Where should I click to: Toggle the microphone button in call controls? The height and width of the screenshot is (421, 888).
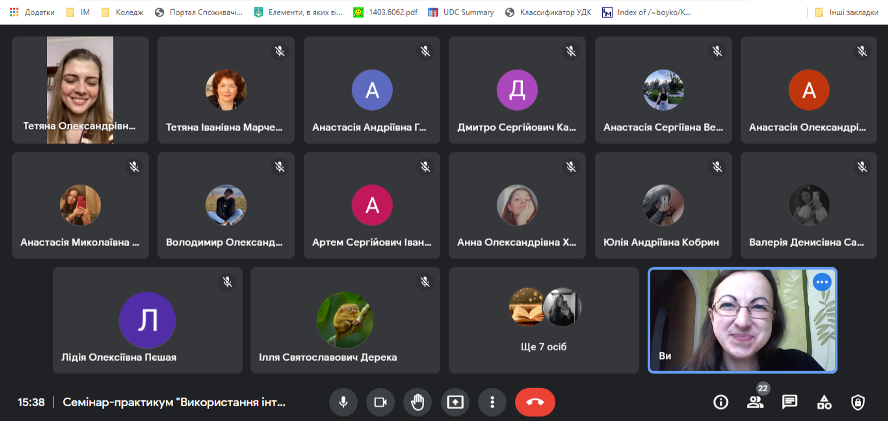click(x=343, y=402)
